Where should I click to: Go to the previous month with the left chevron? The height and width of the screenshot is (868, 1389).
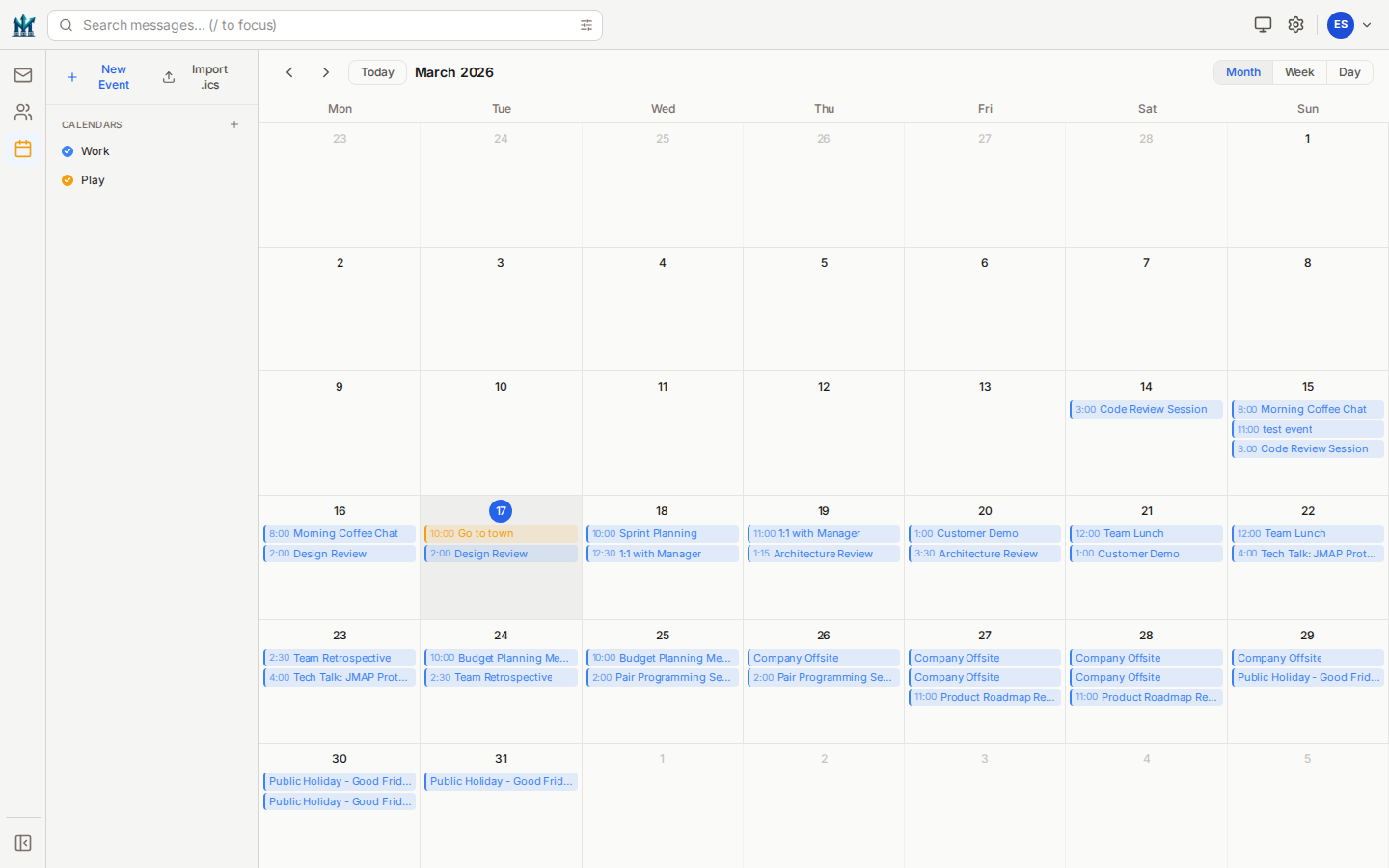coord(289,72)
